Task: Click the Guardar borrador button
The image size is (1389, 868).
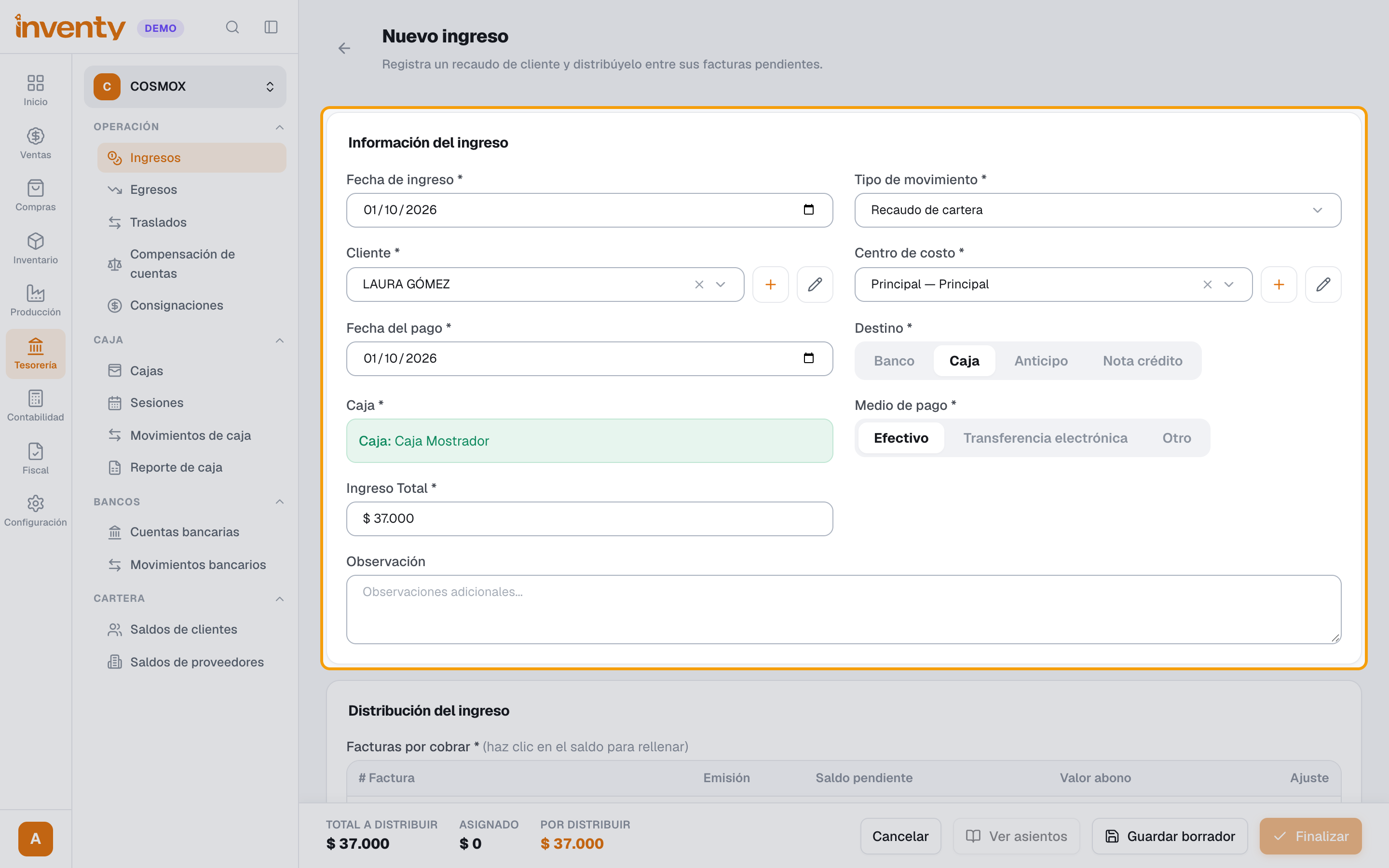Action: 1170,837
